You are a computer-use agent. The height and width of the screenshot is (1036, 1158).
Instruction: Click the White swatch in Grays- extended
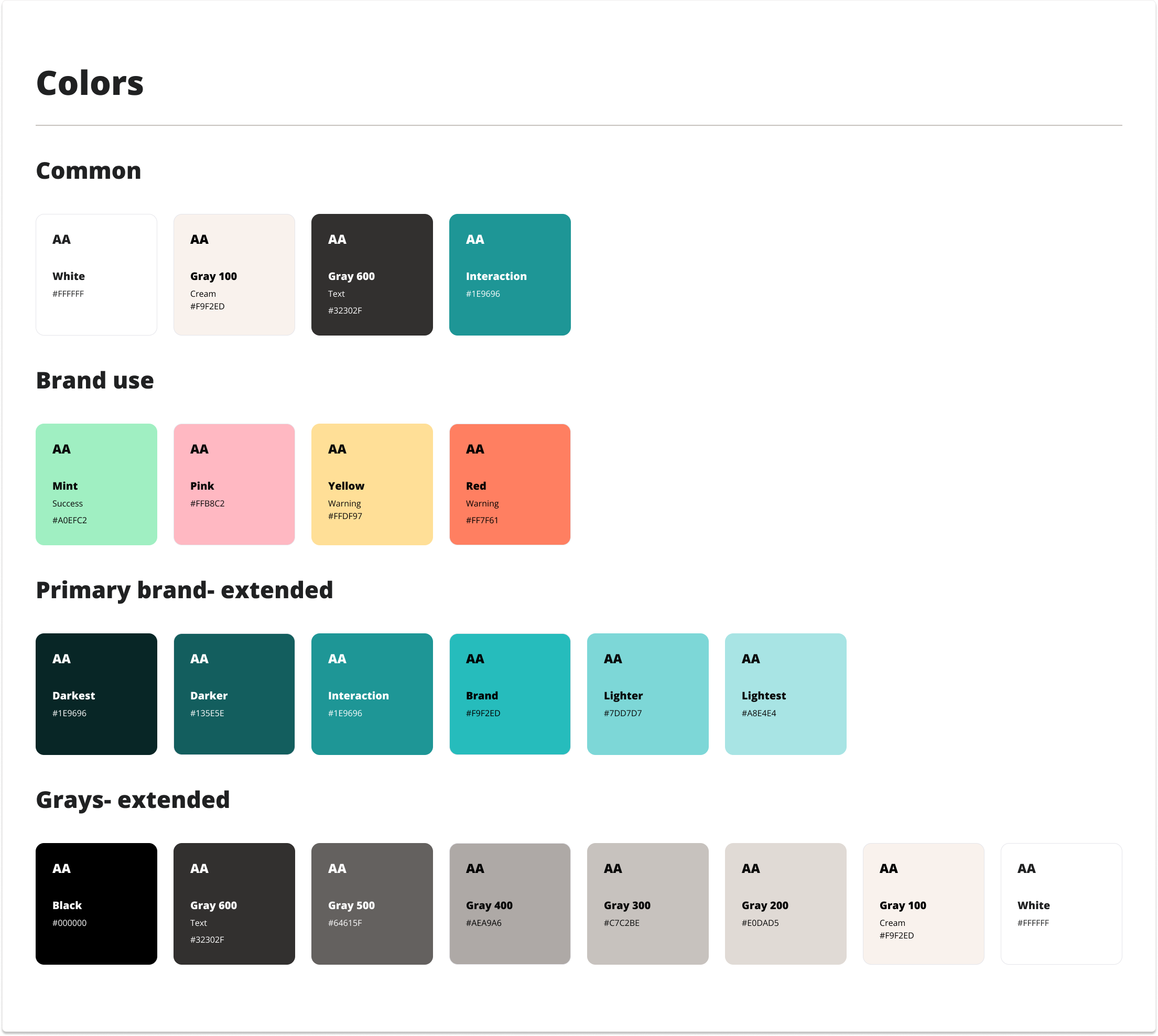(1061, 903)
